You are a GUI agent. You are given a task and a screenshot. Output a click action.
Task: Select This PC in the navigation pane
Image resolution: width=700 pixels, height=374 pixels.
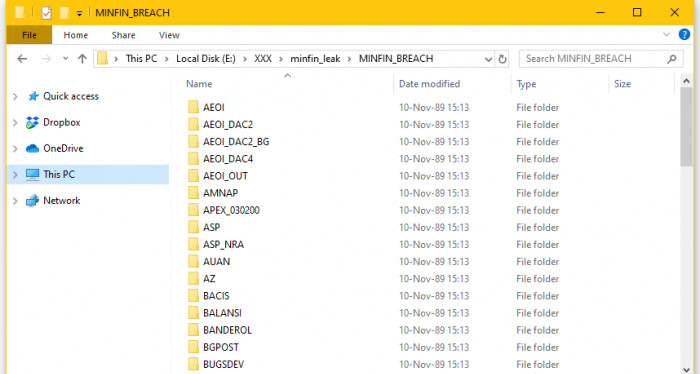(58, 174)
